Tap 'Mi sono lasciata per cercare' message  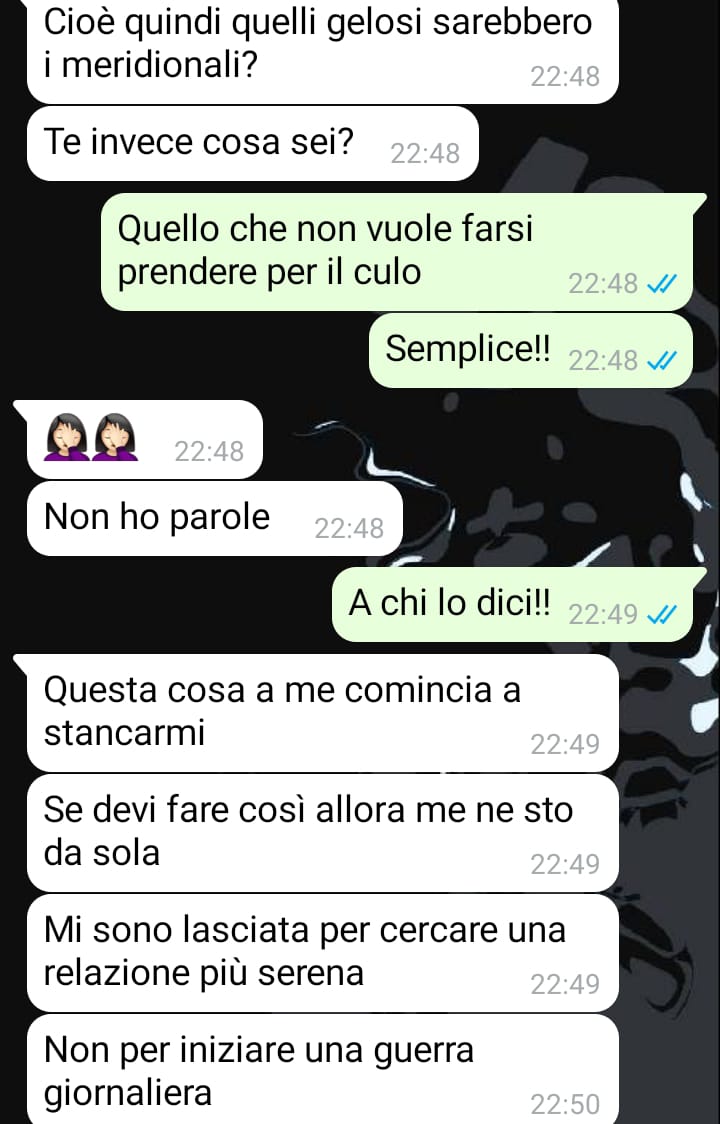click(323, 953)
